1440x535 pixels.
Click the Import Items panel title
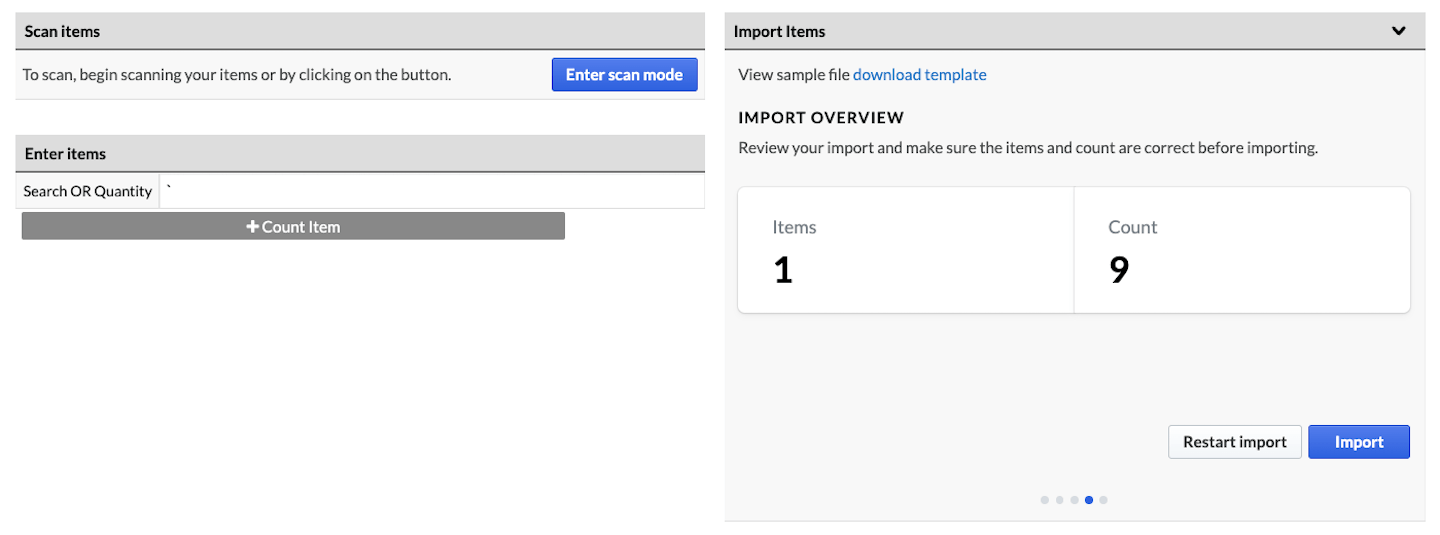[x=780, y=31]
